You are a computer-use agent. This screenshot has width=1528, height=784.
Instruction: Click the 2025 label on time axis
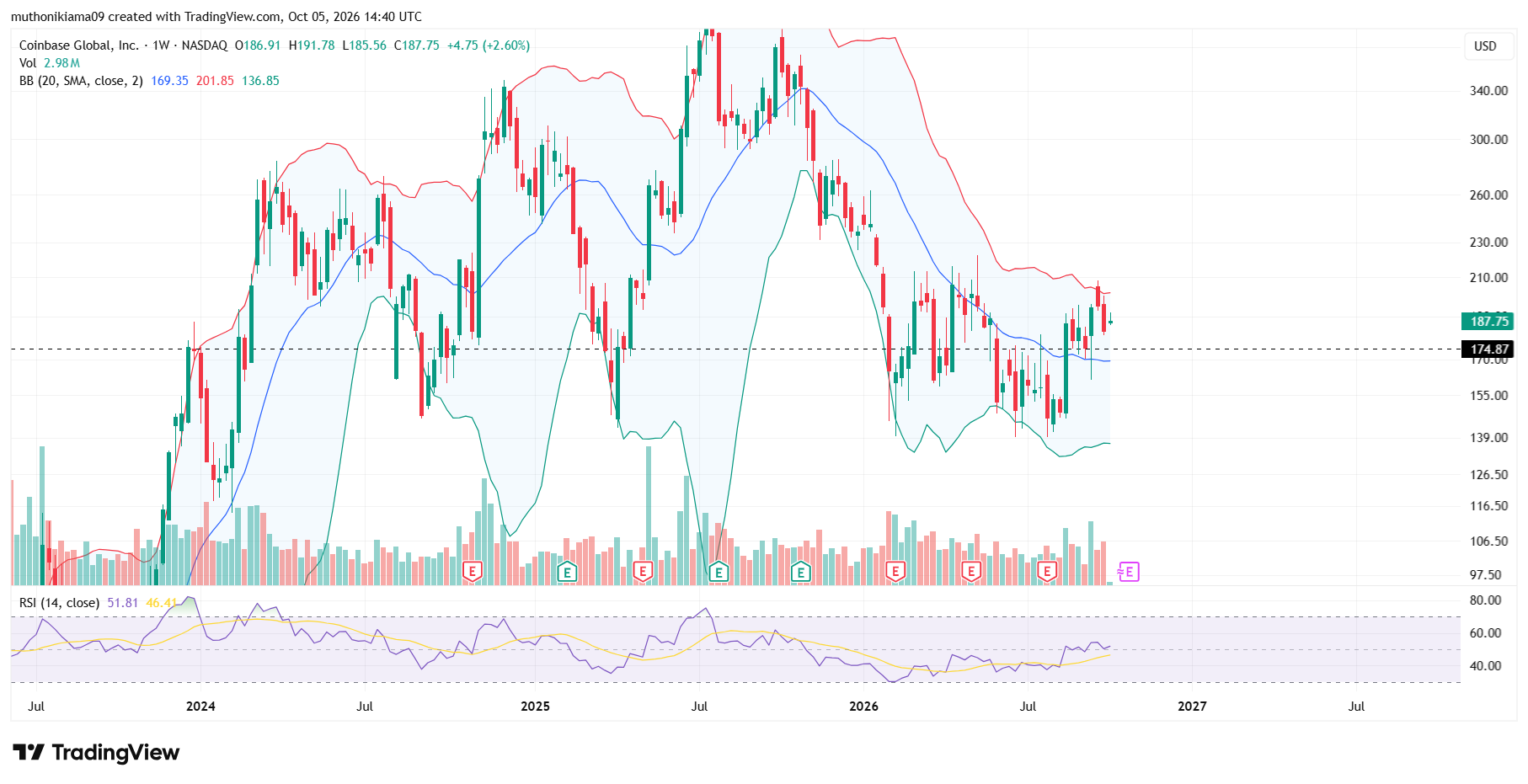tap(535, 707)
